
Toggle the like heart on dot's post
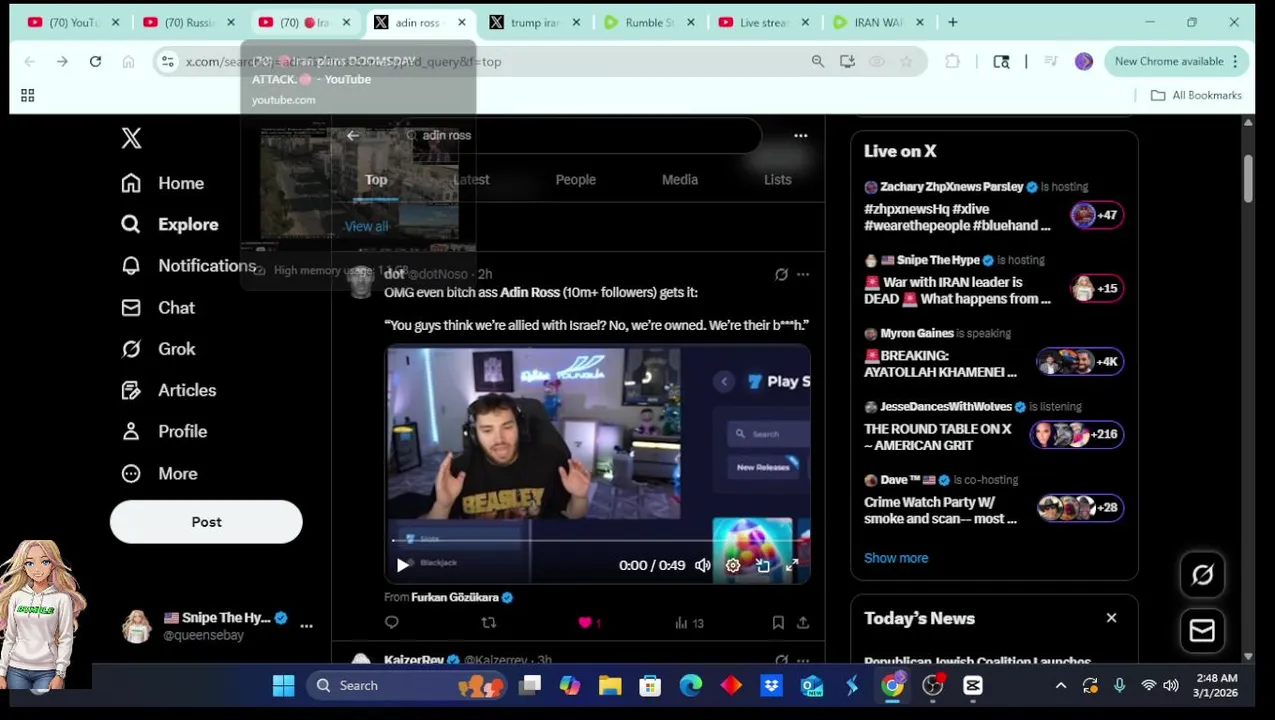[x=585, y=622]
